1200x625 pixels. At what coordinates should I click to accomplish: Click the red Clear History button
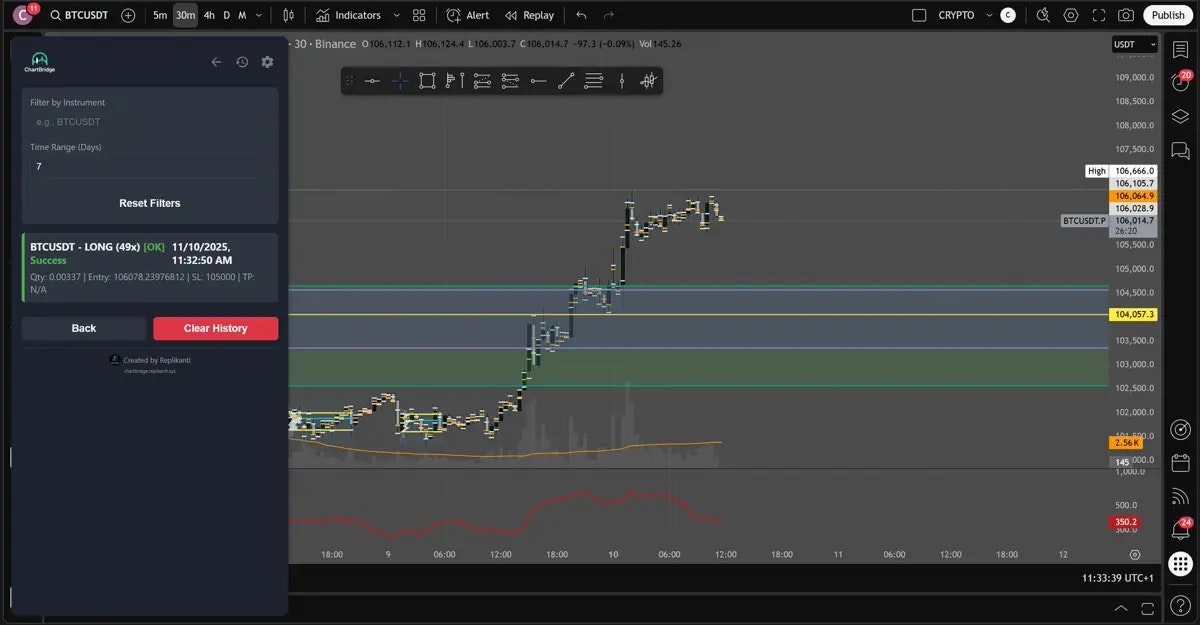point(215,328)
